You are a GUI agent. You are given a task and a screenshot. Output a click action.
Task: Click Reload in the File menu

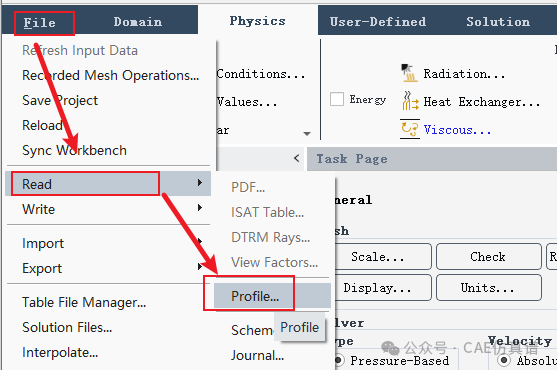[42, 125]
